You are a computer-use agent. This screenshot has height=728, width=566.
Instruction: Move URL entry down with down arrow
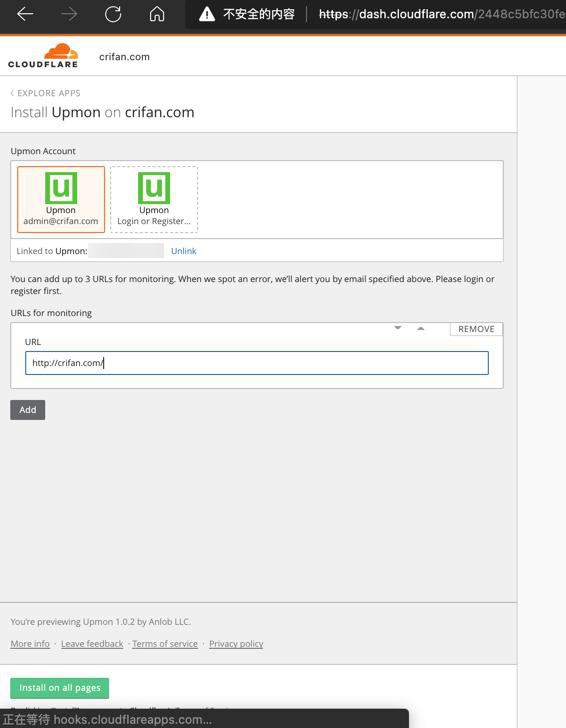click(x=398, y=328)
